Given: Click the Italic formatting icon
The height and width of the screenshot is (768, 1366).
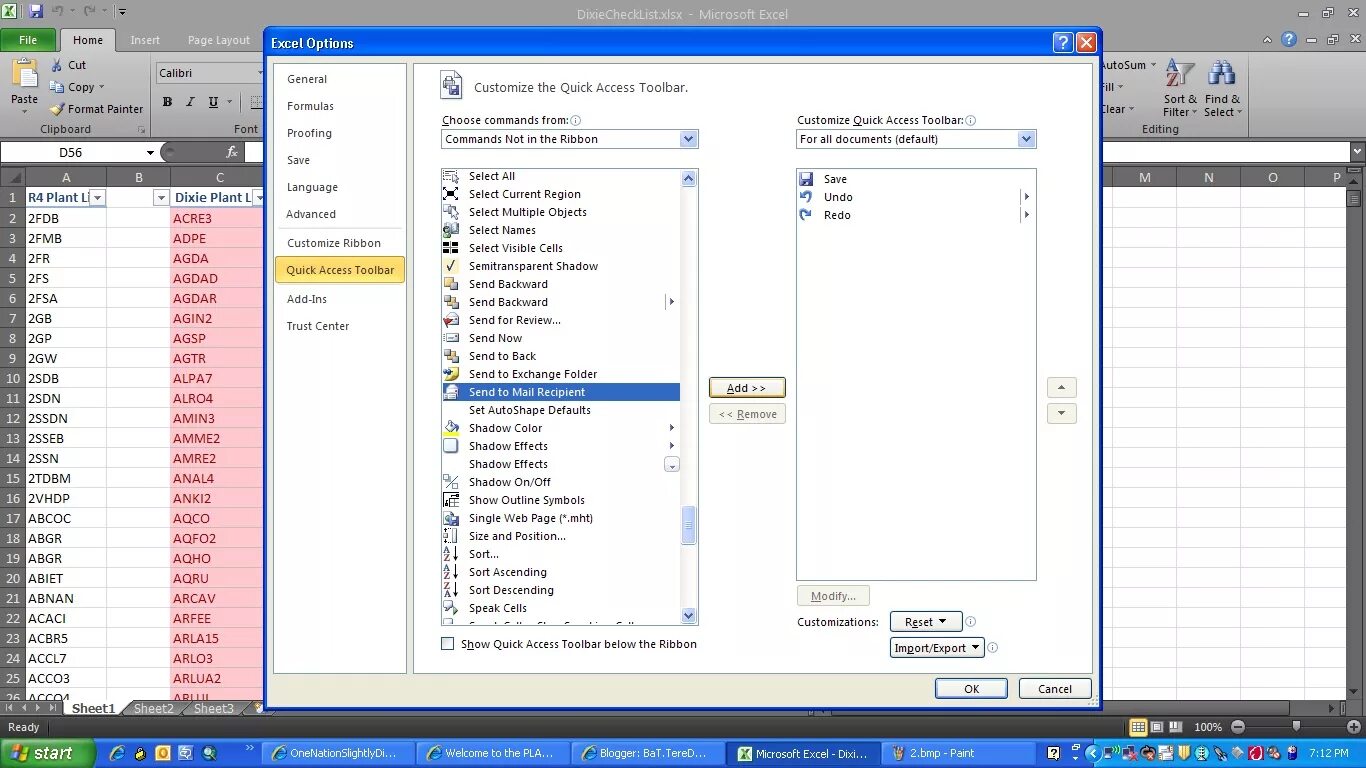Looking at the screenshot, I should tap(189, 102).
